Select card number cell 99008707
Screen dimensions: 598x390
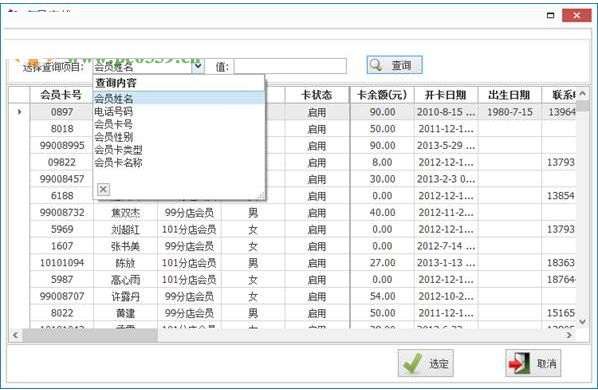click(x=61, y=296)
